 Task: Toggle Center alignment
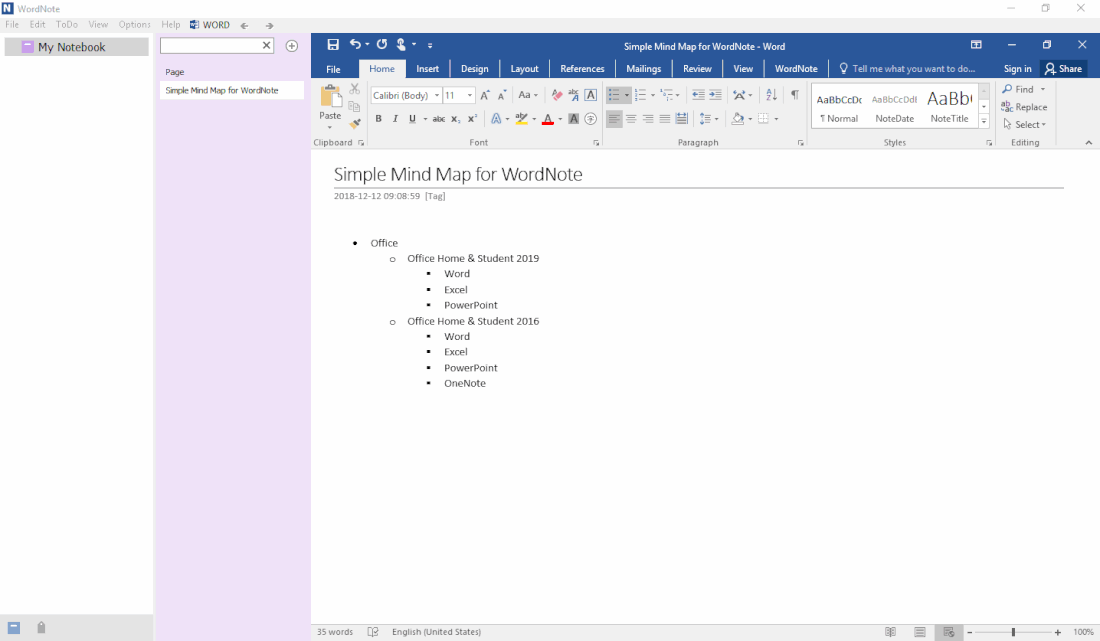tap(631, 119)
